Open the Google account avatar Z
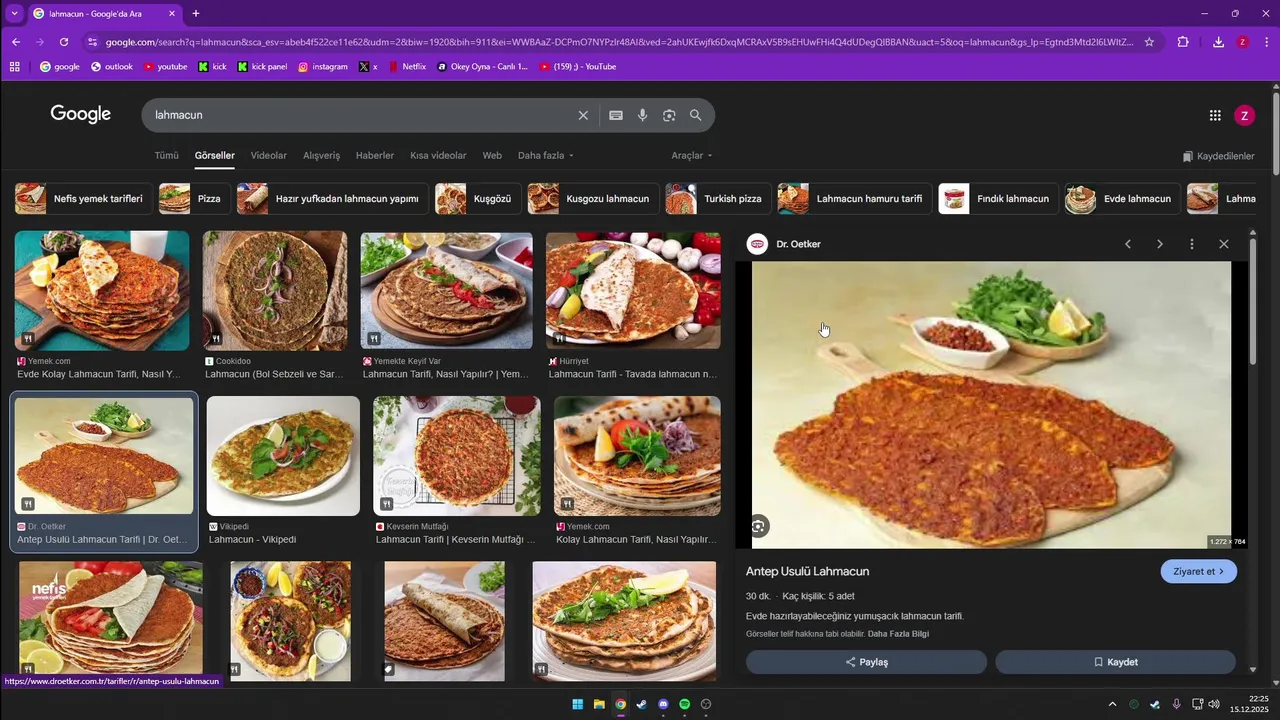1280x720 pixels. 1244,115
